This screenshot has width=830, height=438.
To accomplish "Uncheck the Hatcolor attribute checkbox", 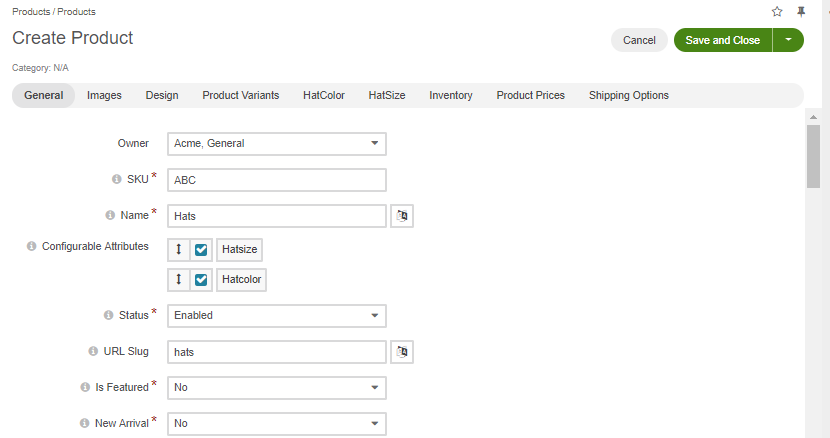I will 201,280.
